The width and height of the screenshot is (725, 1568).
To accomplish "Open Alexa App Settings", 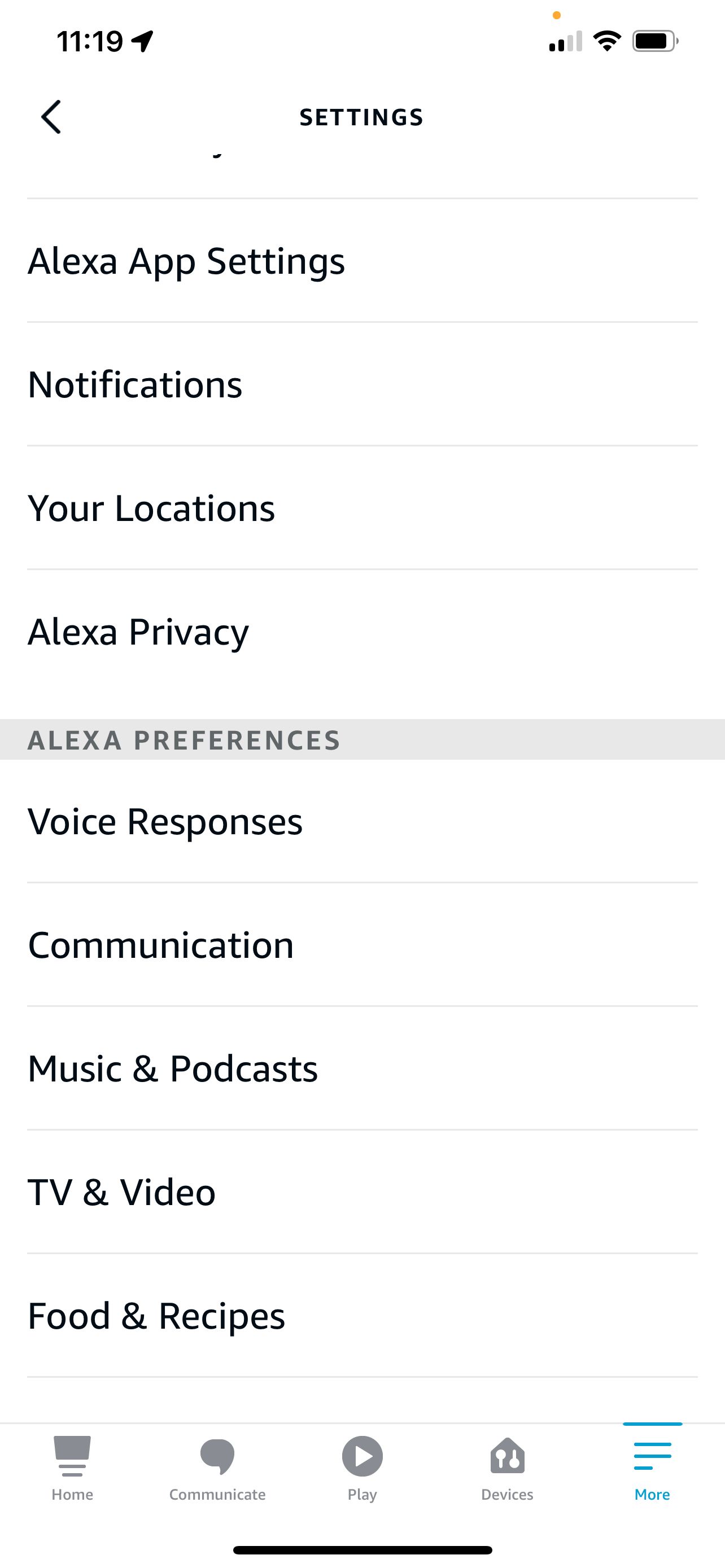I will point(186,261).
